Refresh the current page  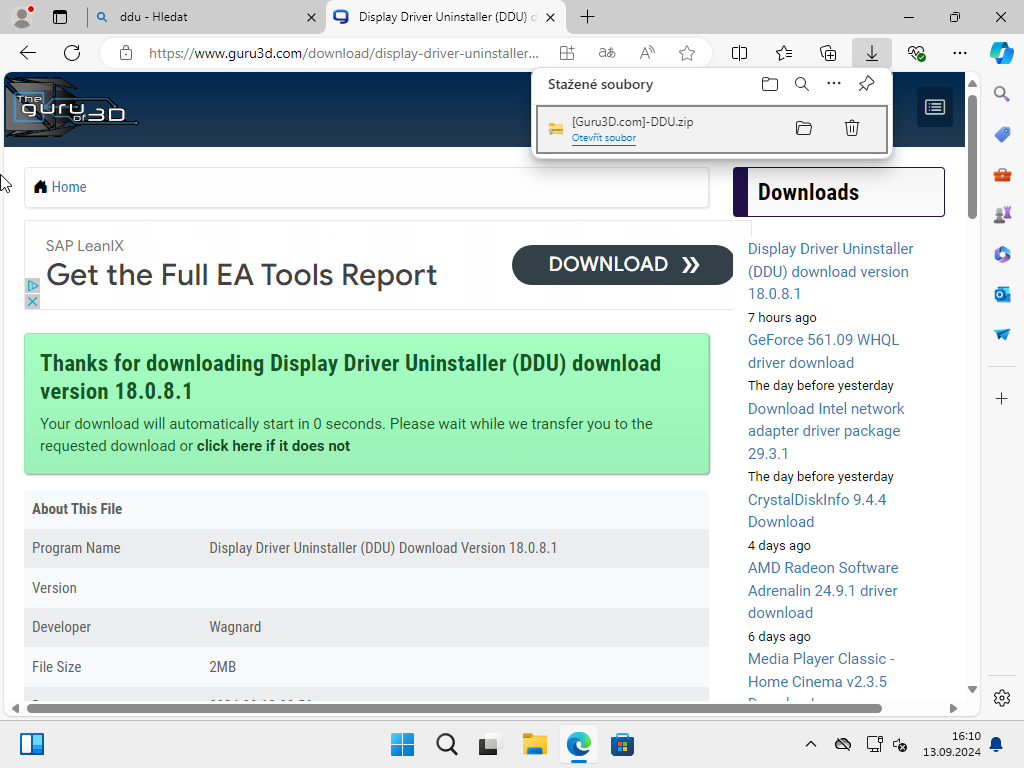click(x=72, y=53)
